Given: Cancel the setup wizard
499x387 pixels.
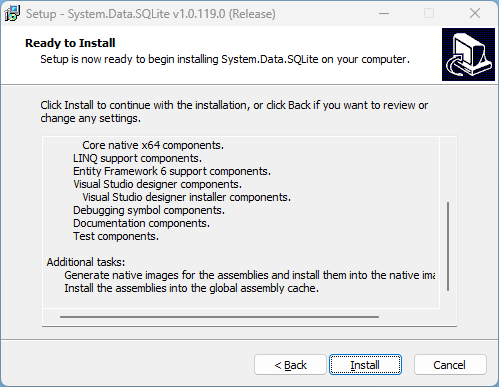Looking at the screenshot, I should coord(450,365).
